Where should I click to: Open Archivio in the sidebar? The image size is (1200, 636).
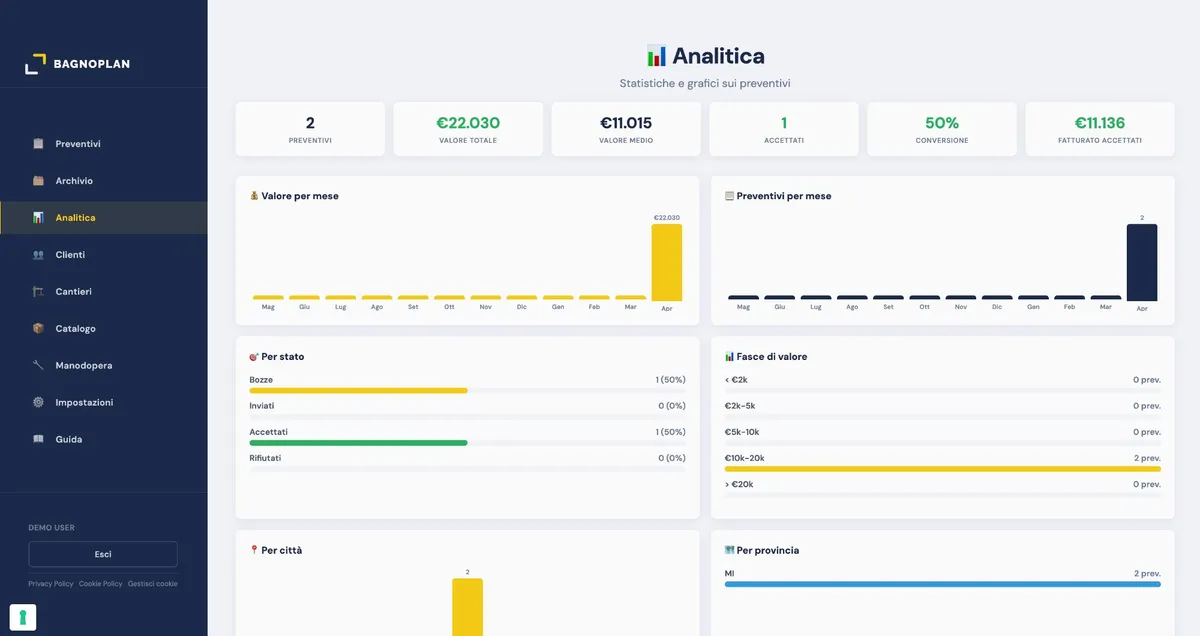104,181
